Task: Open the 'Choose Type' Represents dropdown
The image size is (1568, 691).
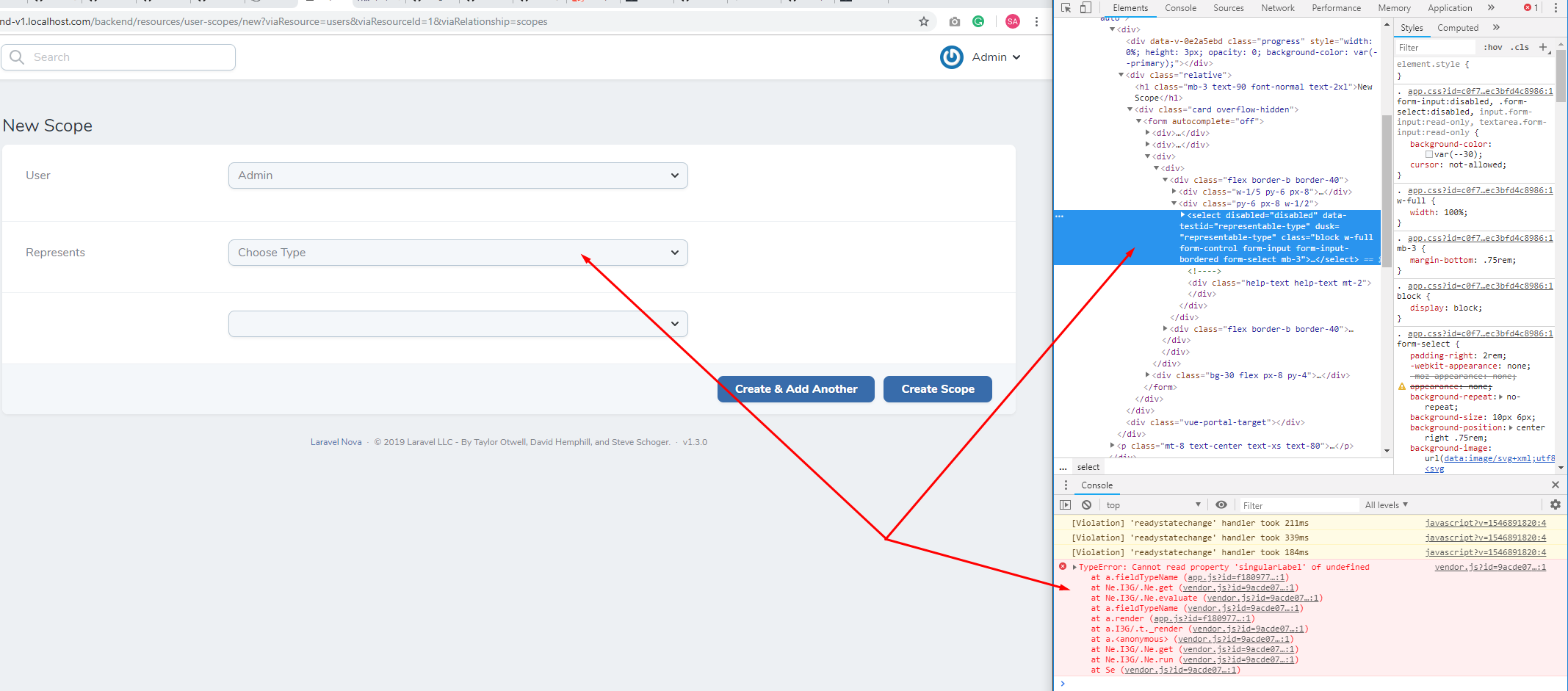Action: pyautogui.click(x=458, y=252)
